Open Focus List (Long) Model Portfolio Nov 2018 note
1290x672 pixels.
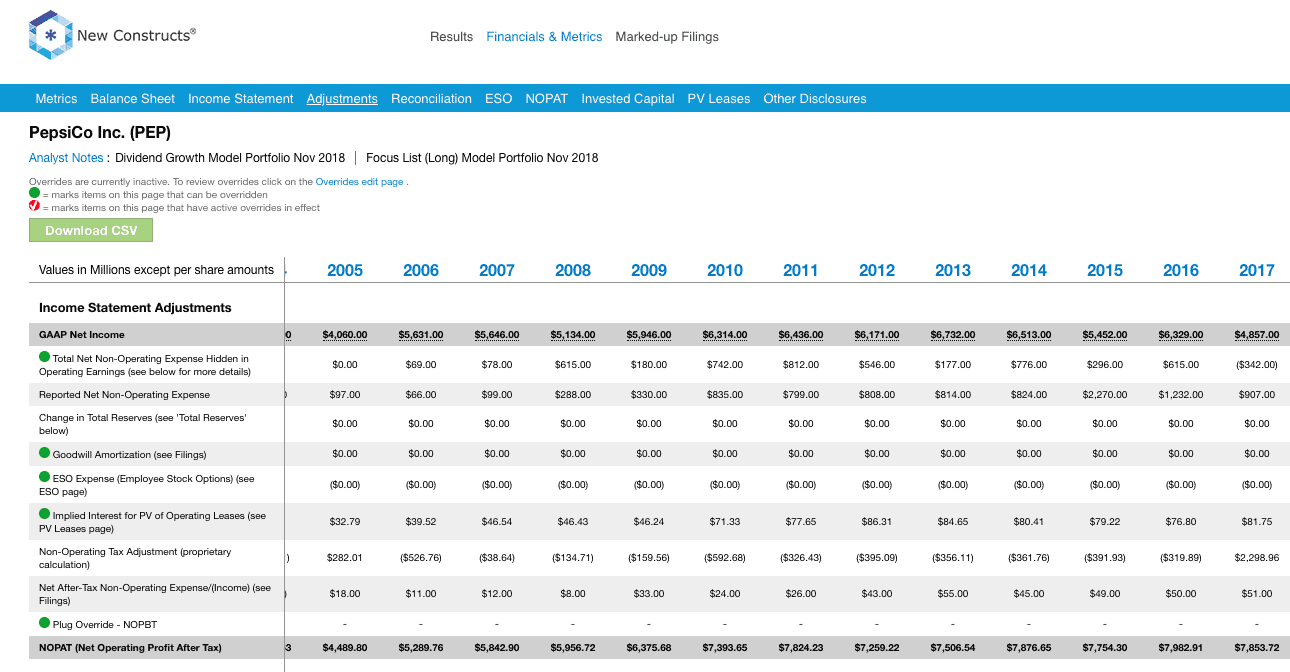(x=482, y=158)
